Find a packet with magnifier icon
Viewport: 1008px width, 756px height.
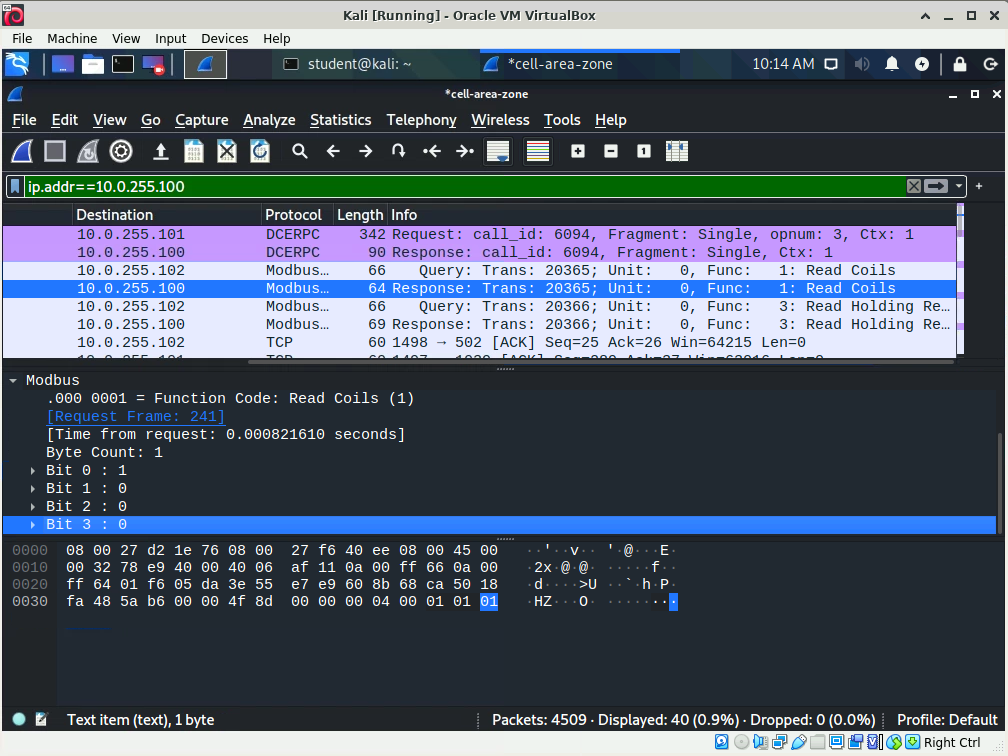300,152
